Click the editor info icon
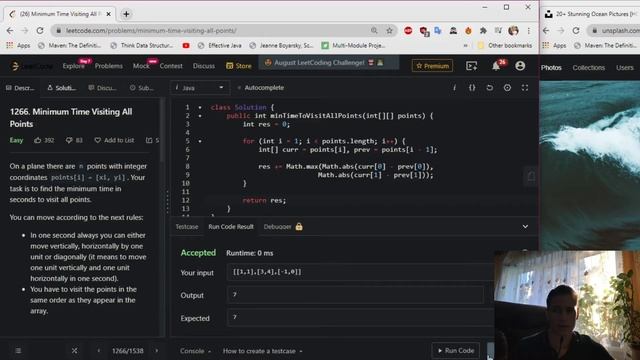This screenshot has height=360, width=640. coord(454,88)
